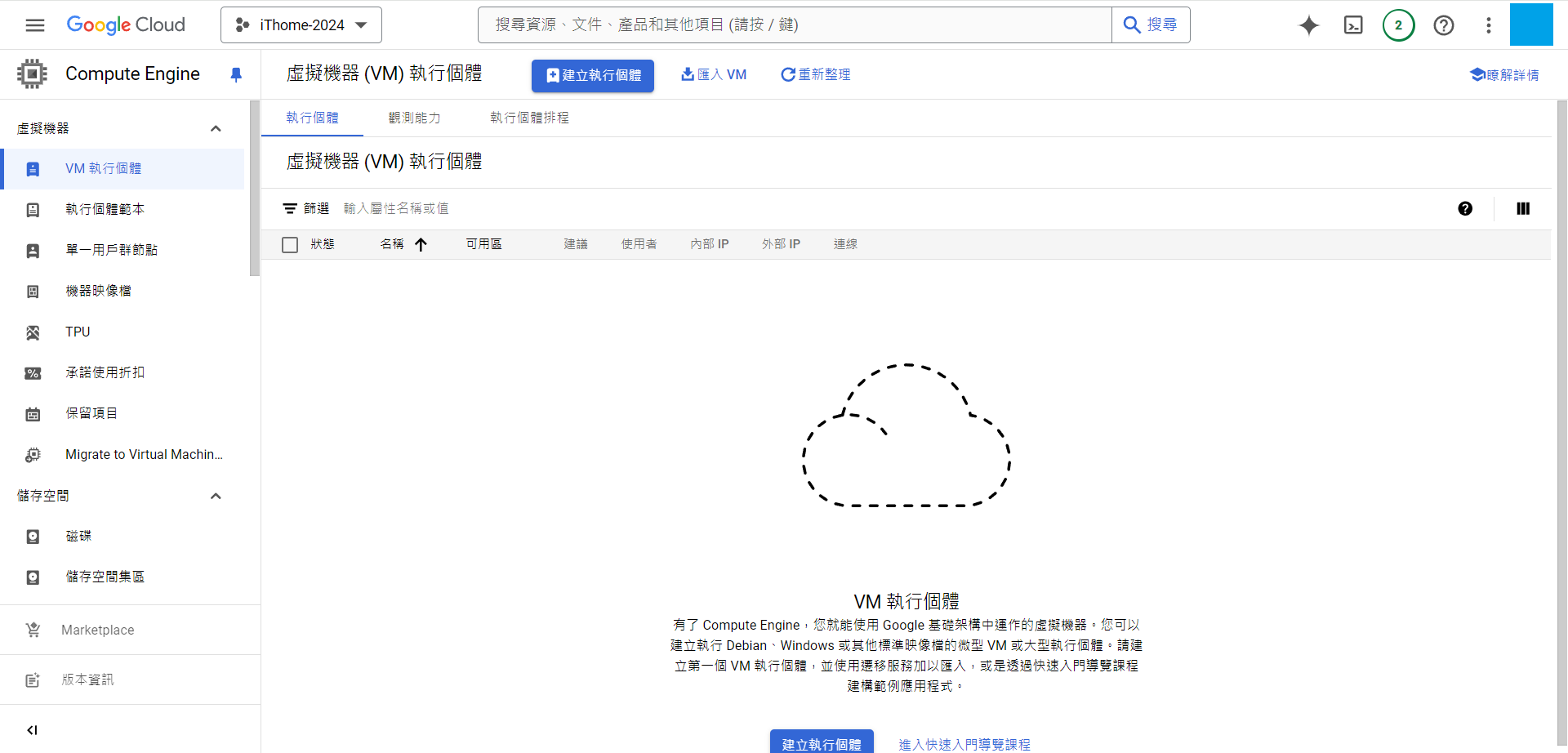Open the 瞭解詳情 learn link
Image resolution: width=1568 pixels, height=753 pixels.
click(x=1504, y=75)
